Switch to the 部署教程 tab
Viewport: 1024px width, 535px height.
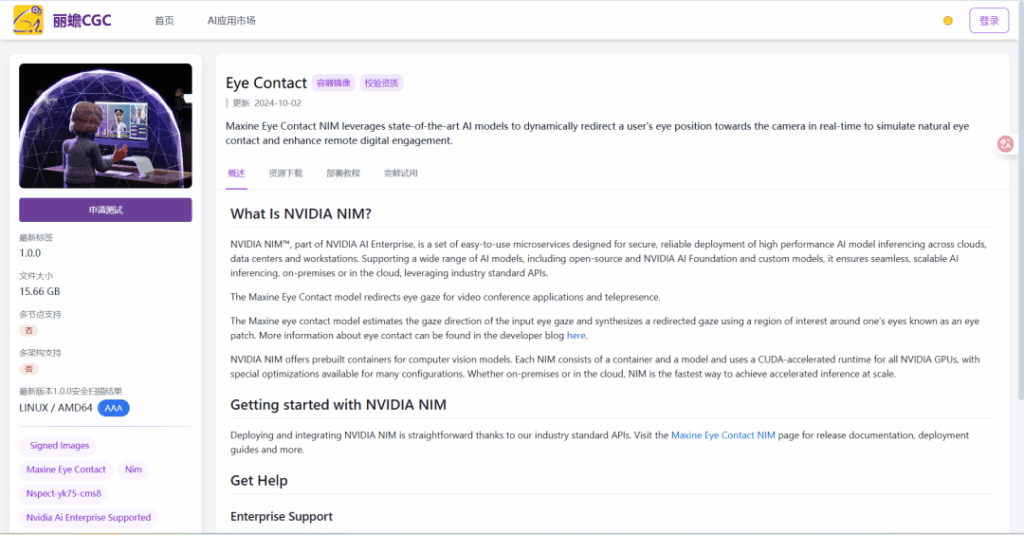point(343,173)
